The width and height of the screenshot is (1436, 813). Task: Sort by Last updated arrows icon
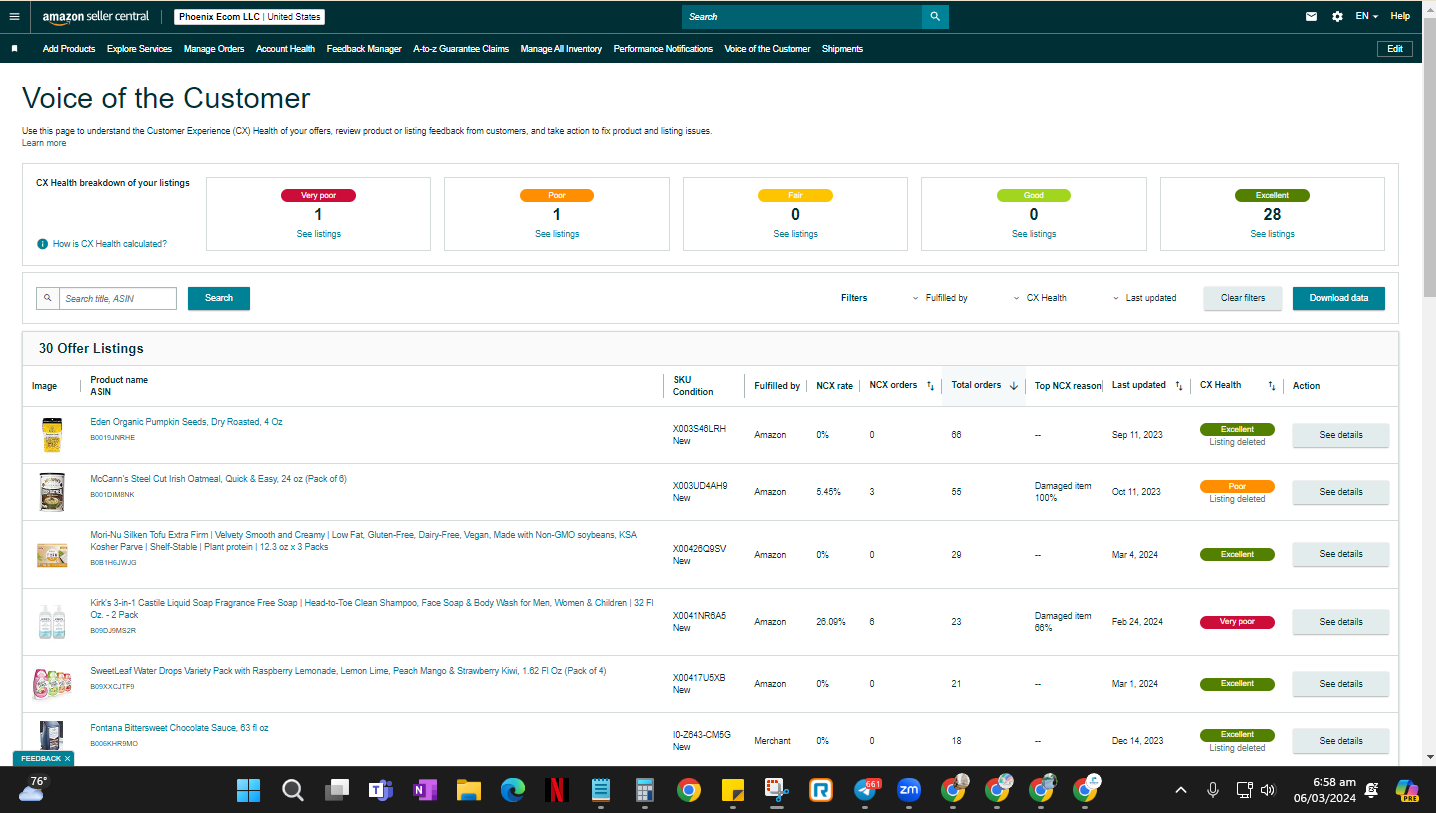pyautogui.click(x=1179, y=386)
